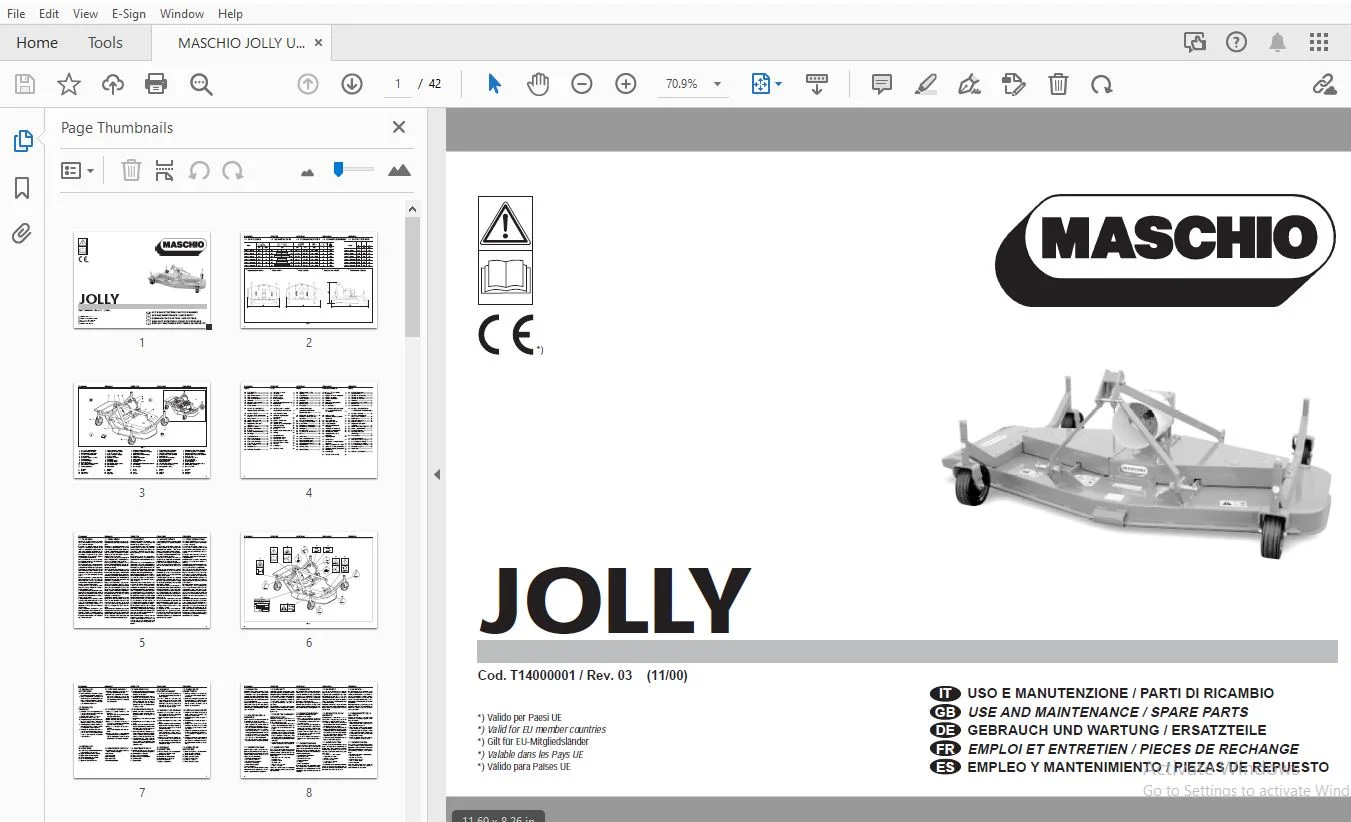Open the page extract tool in the thumbnails panel
Screen dimensions: 1351x822
click(165, 171)
